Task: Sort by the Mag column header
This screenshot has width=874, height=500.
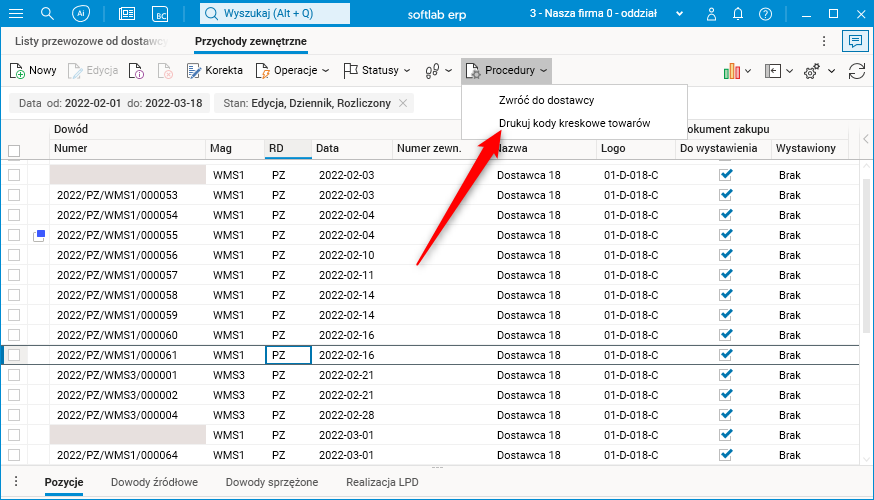Action: tap(234, 148)
